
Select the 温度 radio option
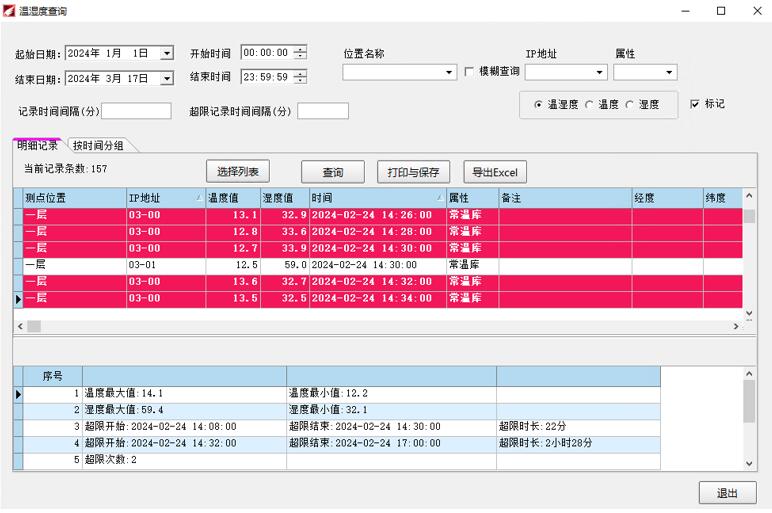(589, 105)
